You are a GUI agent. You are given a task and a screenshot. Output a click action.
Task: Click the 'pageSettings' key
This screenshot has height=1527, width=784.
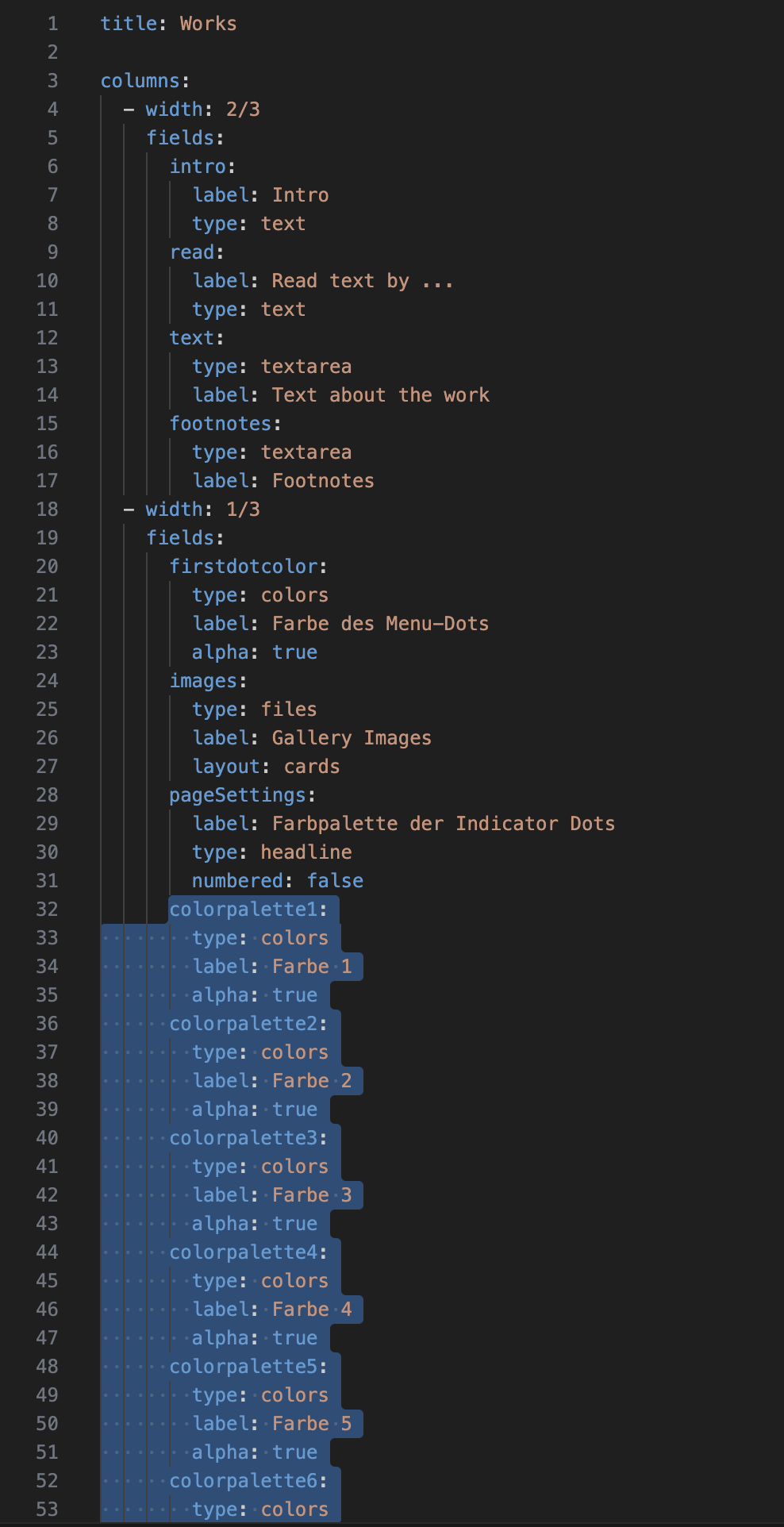(x=237, y=795)
